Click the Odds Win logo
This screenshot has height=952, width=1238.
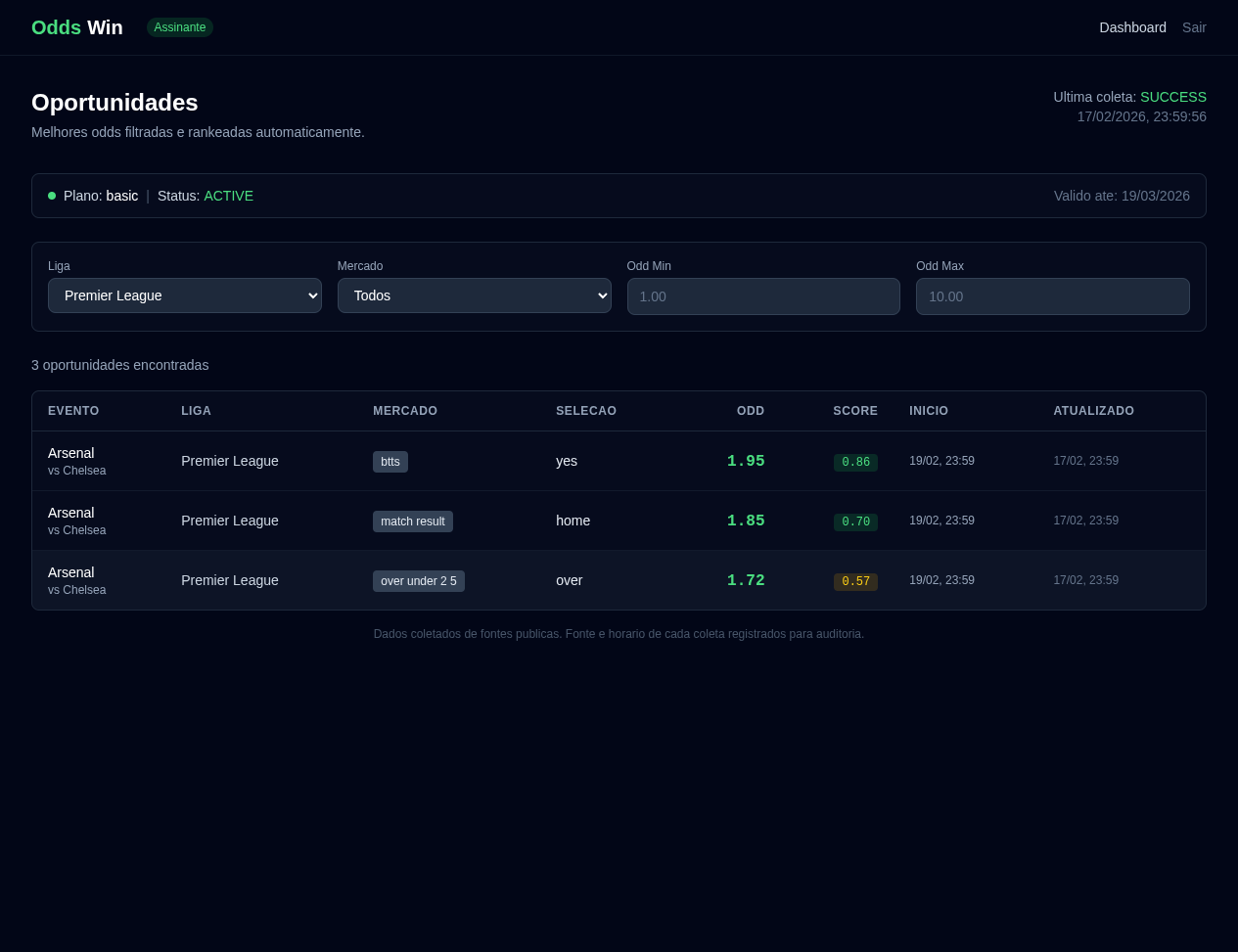coord(76,27)
